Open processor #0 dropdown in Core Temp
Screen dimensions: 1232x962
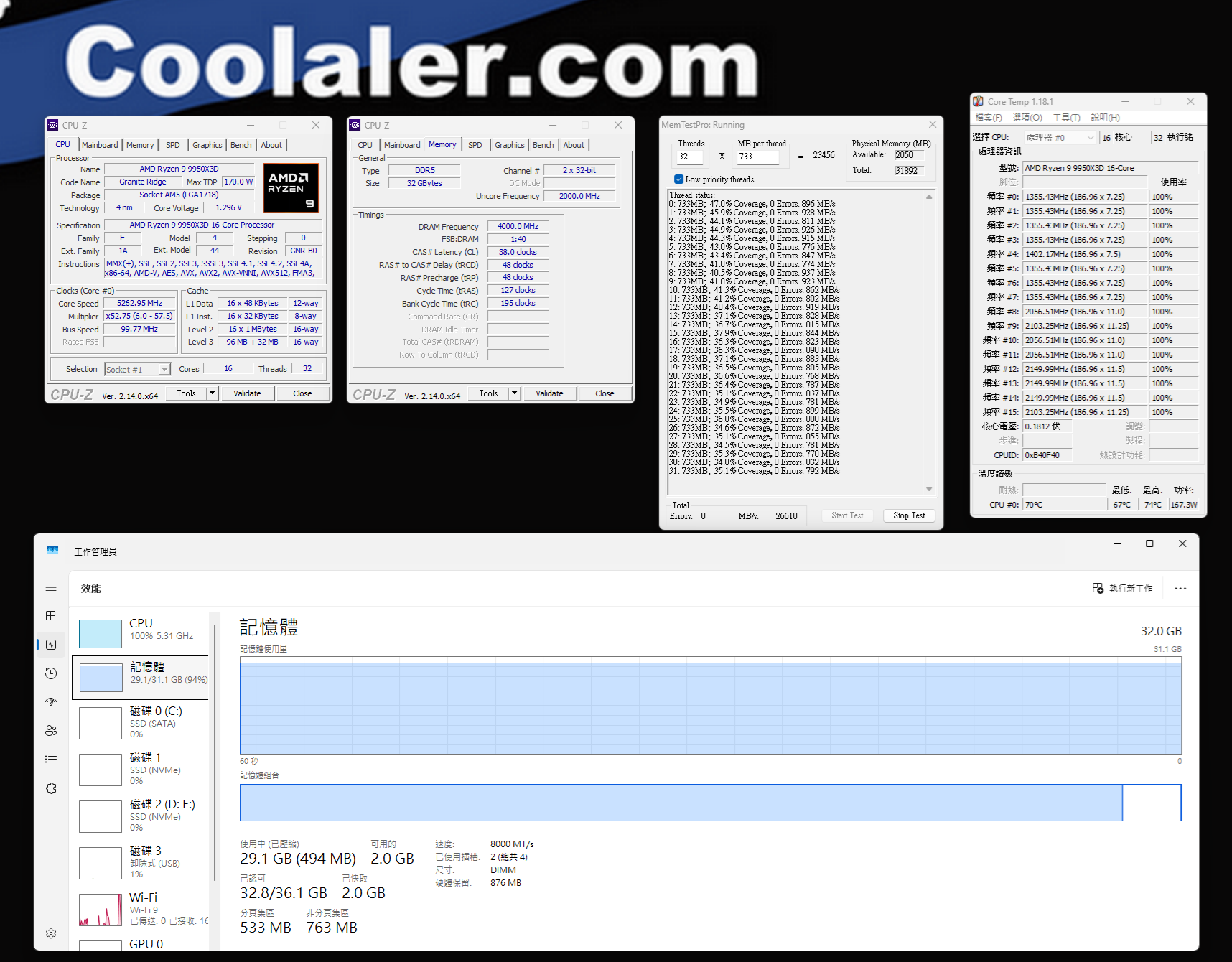coord(1060,137)
